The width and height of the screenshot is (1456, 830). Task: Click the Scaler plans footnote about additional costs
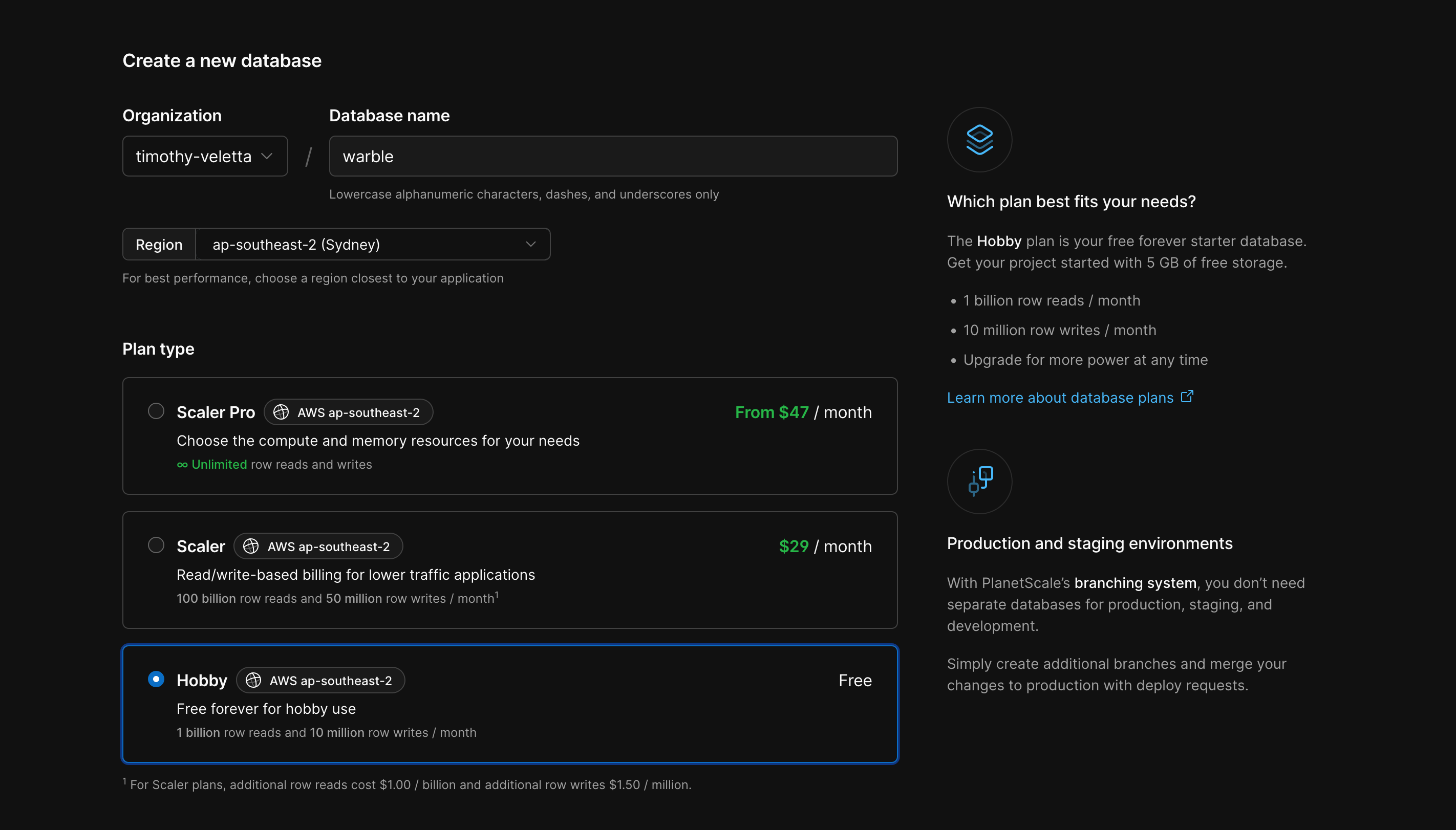407,784
